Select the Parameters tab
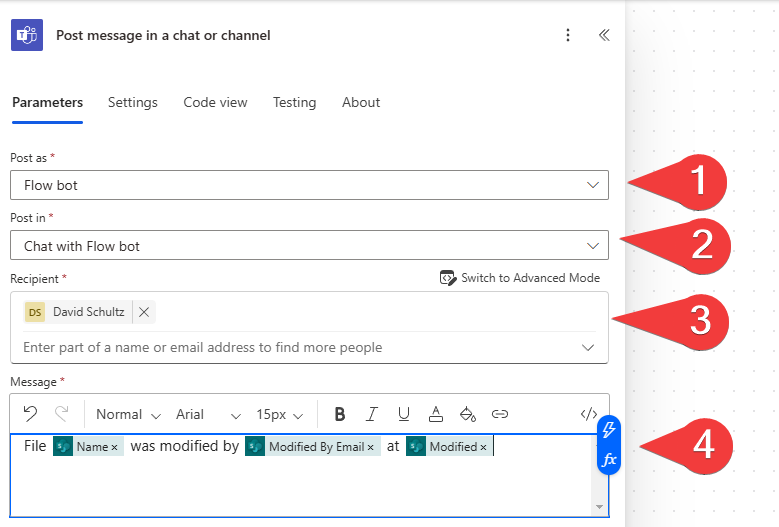 (48, 102)
